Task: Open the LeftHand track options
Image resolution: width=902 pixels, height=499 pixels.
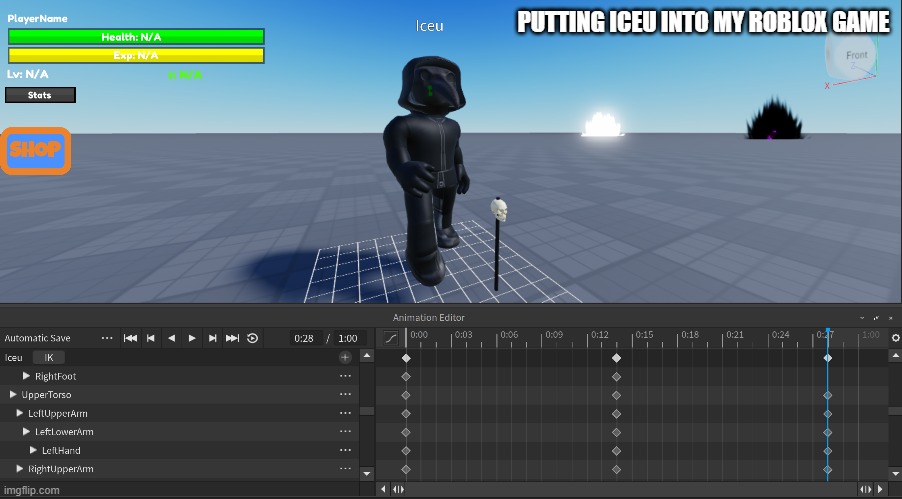Action: pyautogui.click(x=345, y=450)
